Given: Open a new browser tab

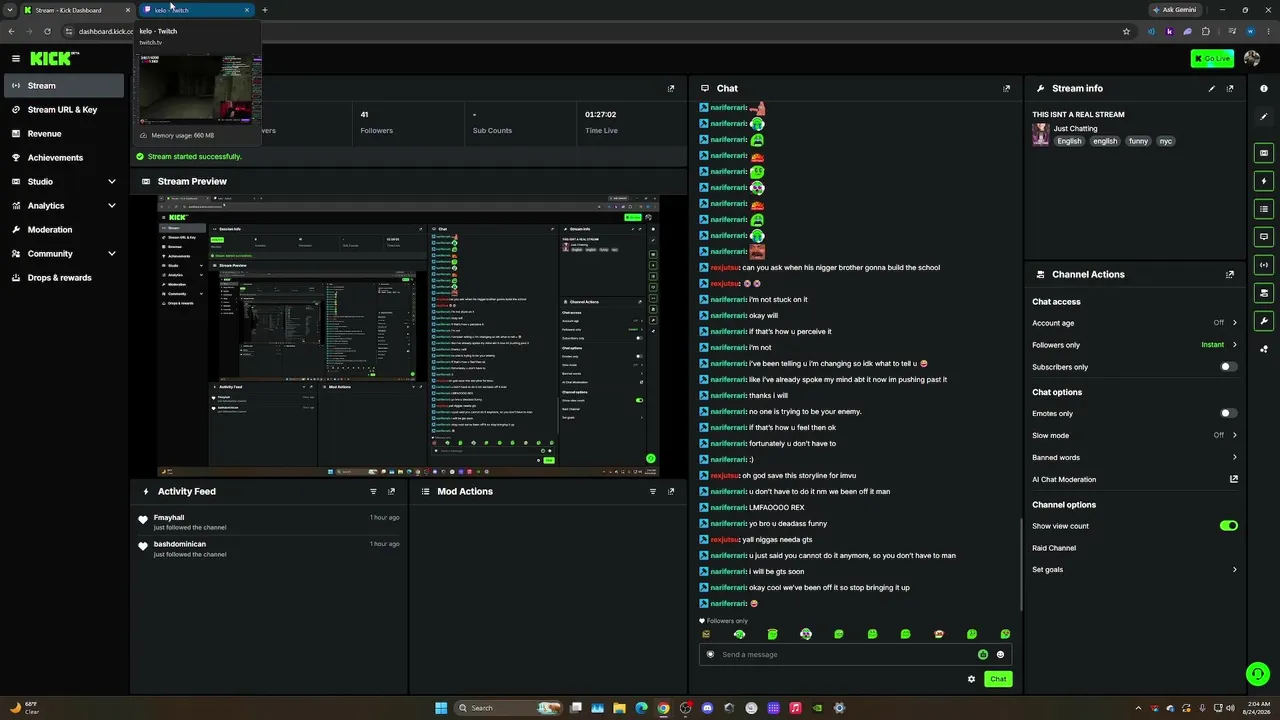Looking at the screenshot, I should point(265,10).
